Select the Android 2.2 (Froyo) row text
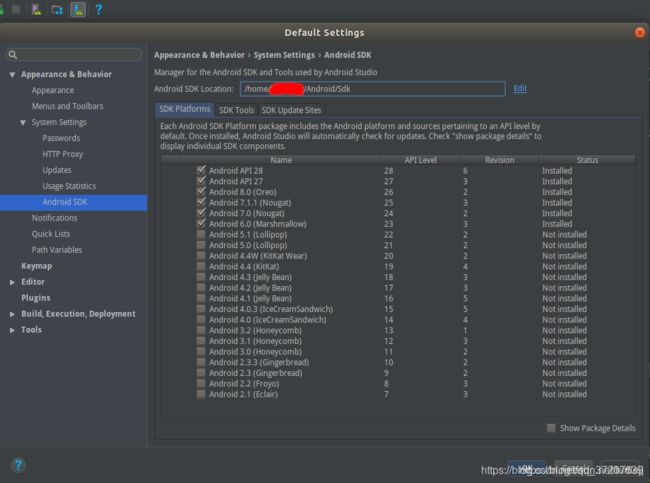 tap(244, 383)
